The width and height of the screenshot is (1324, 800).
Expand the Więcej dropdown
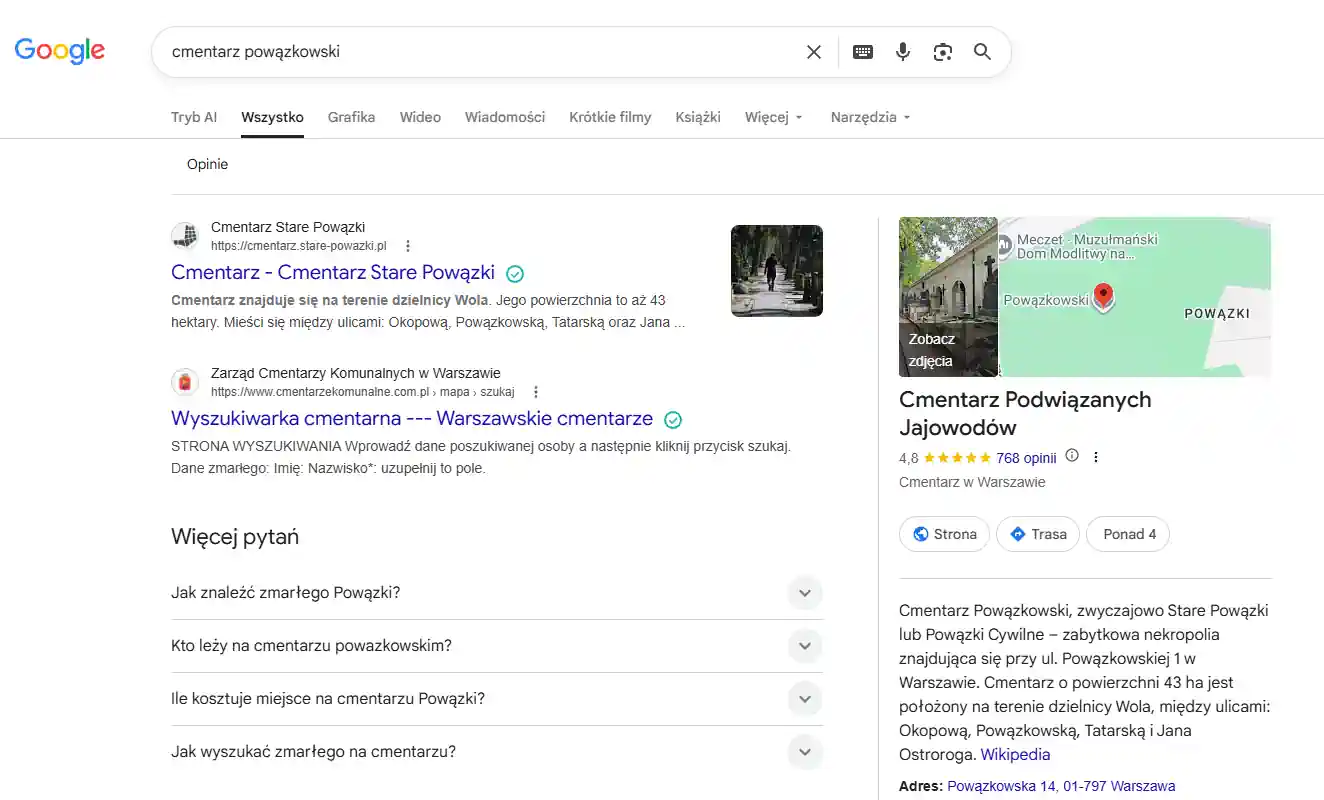click(x=774, y=117)
